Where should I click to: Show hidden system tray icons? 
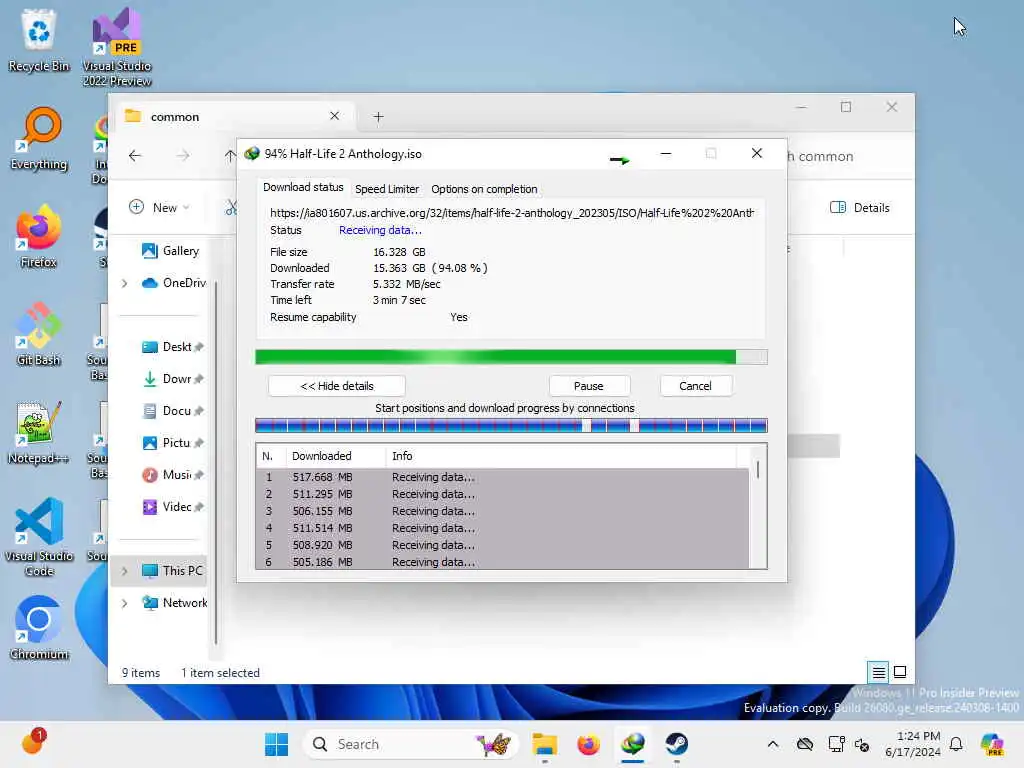pos(773,744)
